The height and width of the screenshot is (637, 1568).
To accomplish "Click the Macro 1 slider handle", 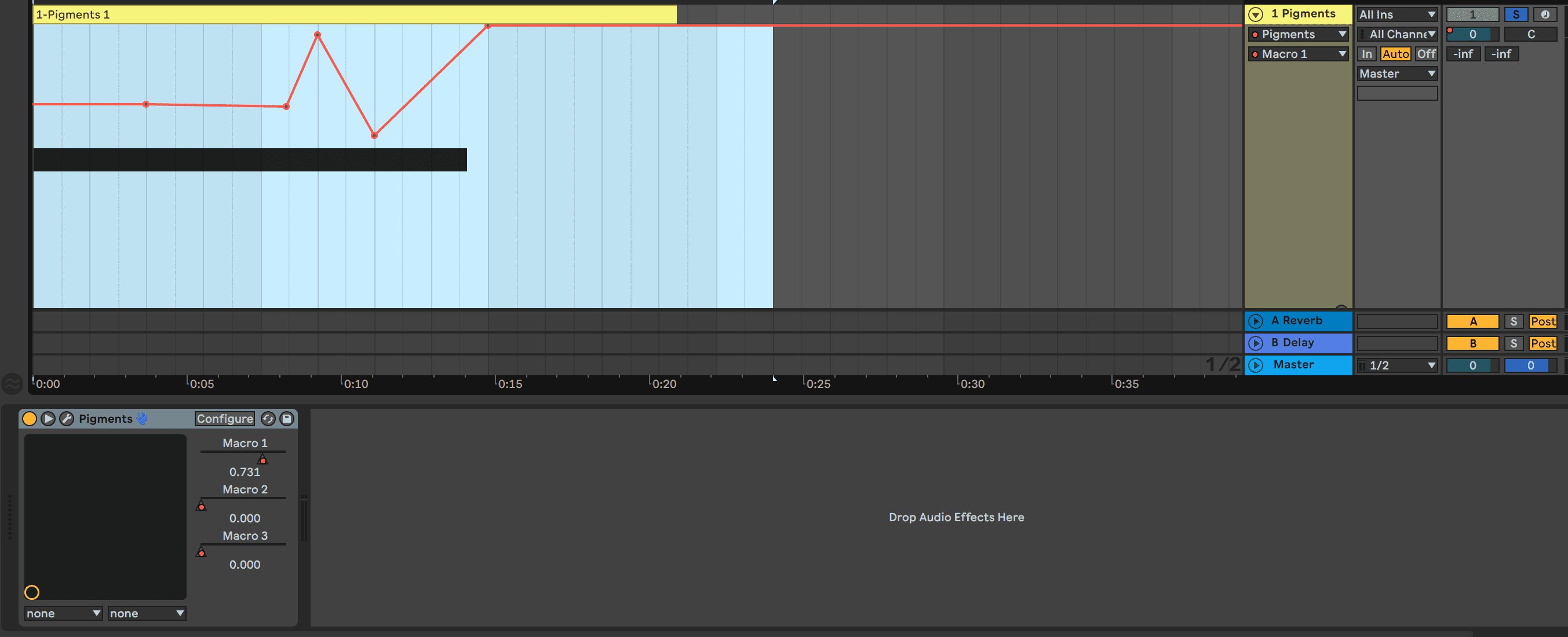I will [262, 459].
